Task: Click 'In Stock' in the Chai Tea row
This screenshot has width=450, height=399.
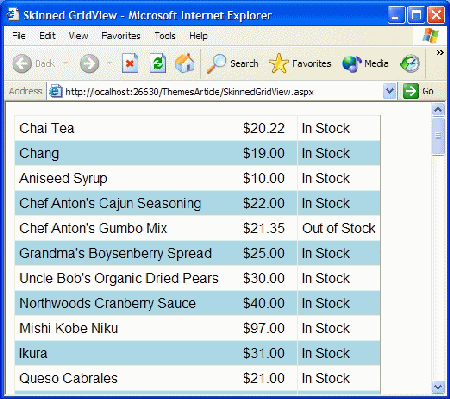Action: pyautogui.click(x=339, y=128)
